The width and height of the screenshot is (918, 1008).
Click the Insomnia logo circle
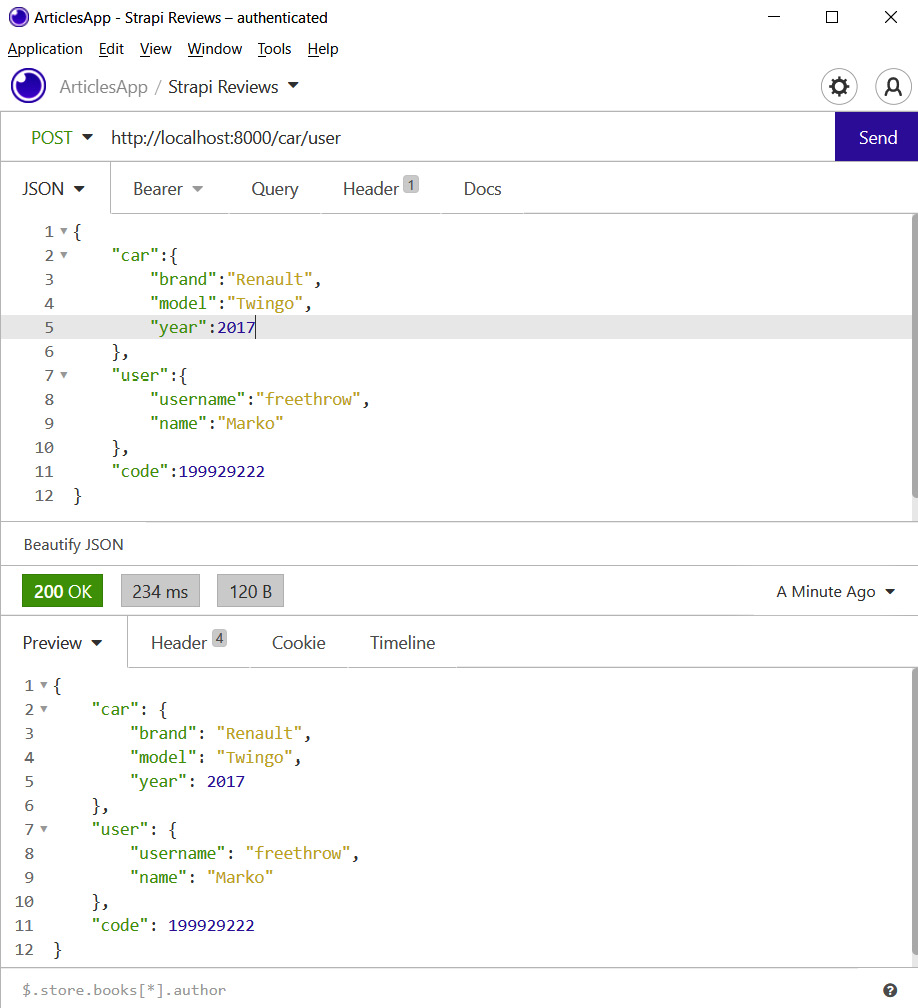pos(28,86)
